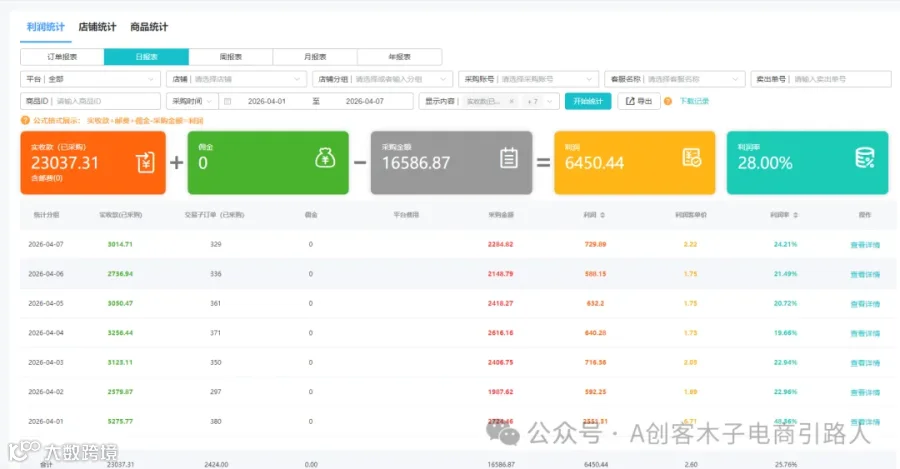Open the 平台 platform dropdown
This screenshot has width=900, height=469.
[x=90, y=79]
